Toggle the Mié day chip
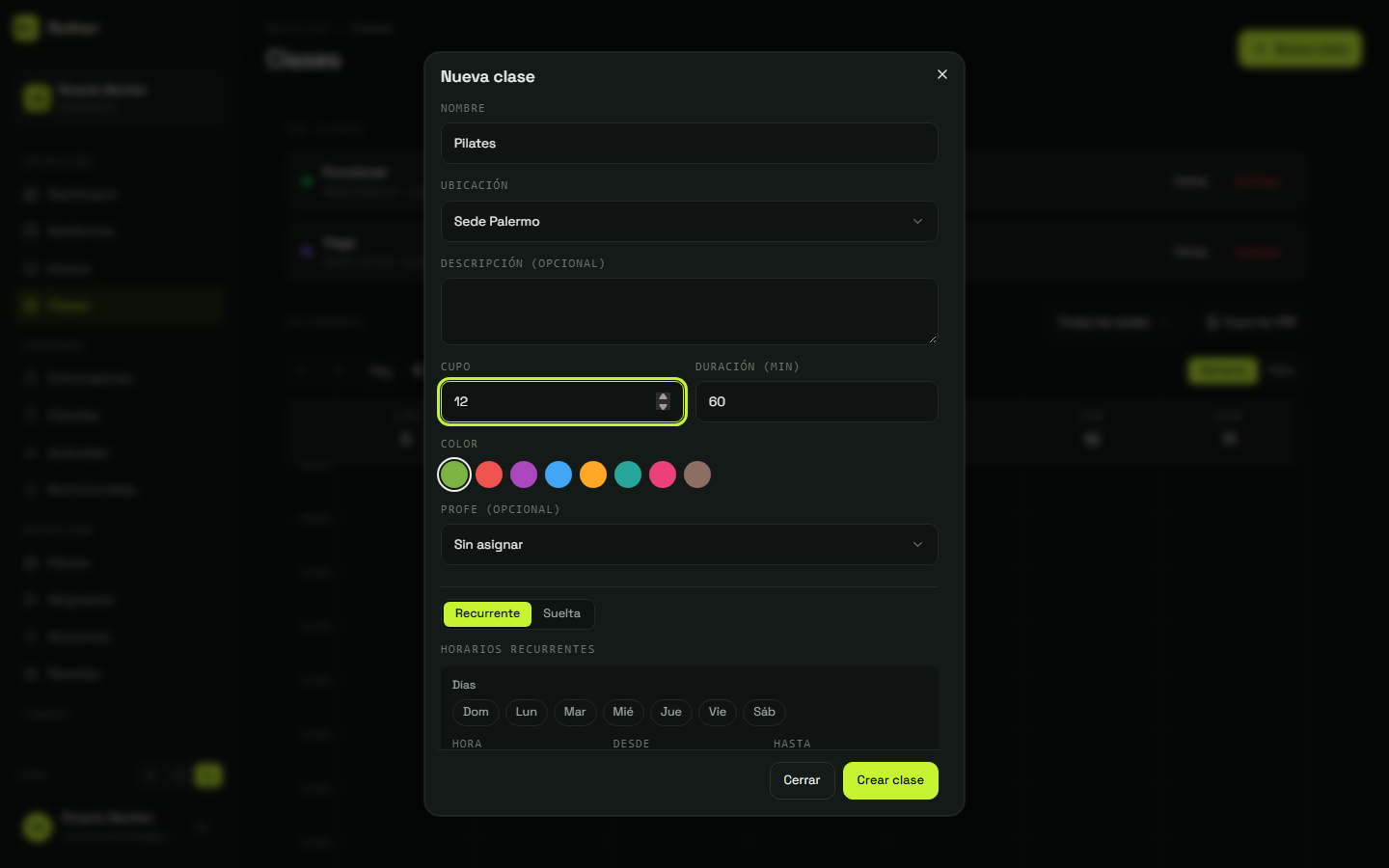Image resolution: width=1389 pixels, height=868 pixels. coord(623,712)
